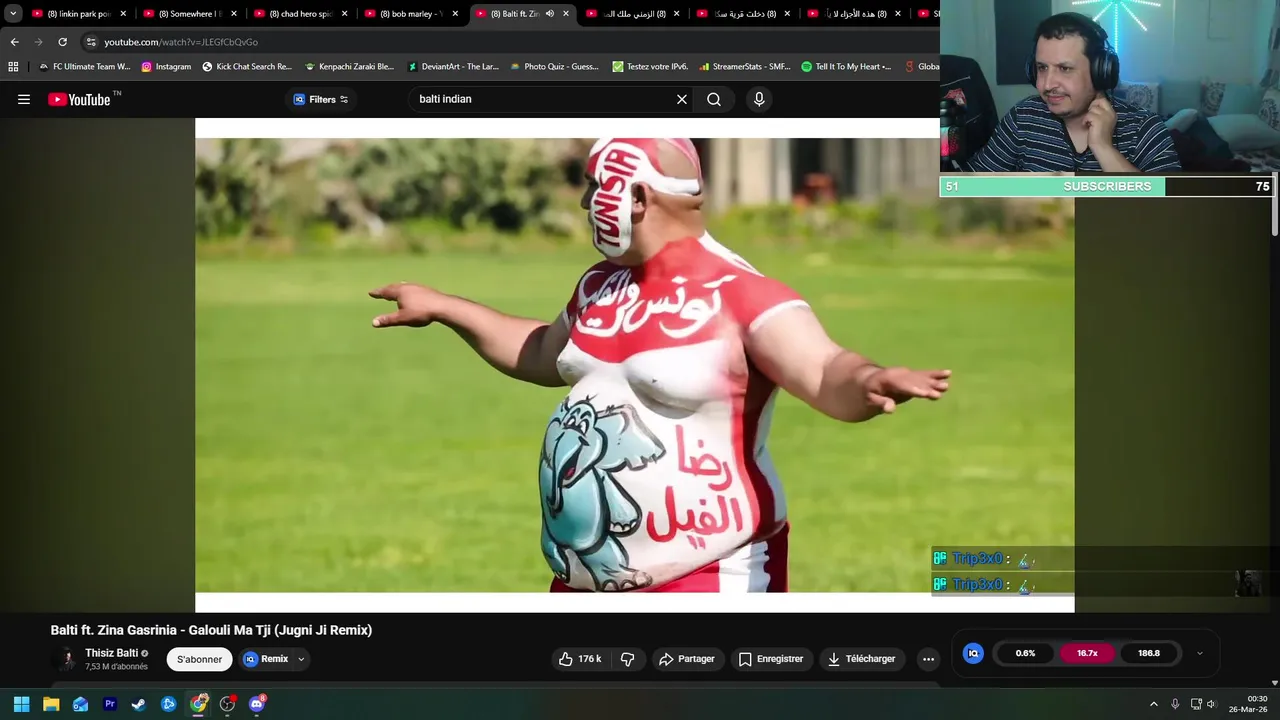The height and width of the screenshot is (720, 1280).
Task: Mute the Balti ft. Zina tab audio
Action: [x=549, y=14]
